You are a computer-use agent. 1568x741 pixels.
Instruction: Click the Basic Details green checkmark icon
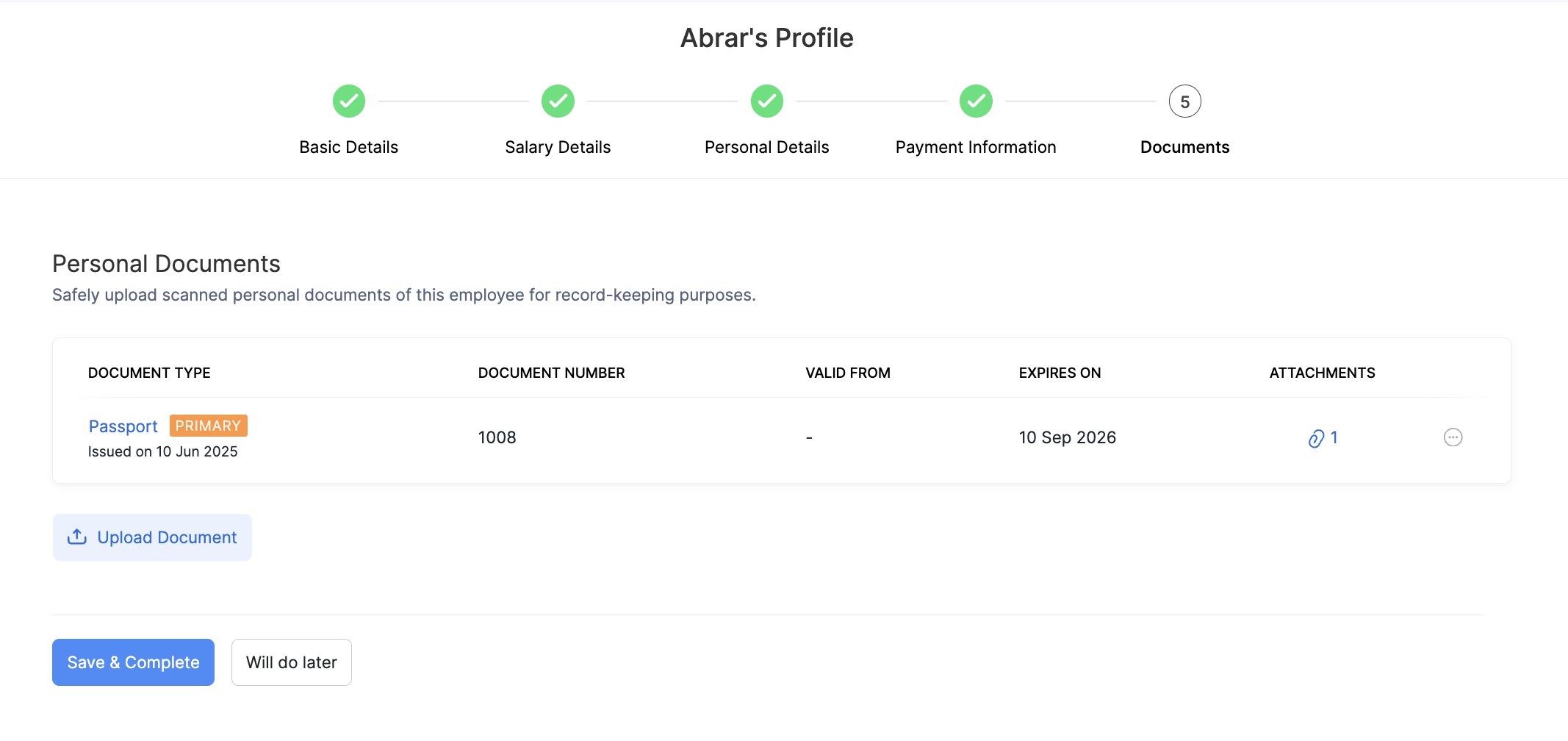(x=349, y=101)
